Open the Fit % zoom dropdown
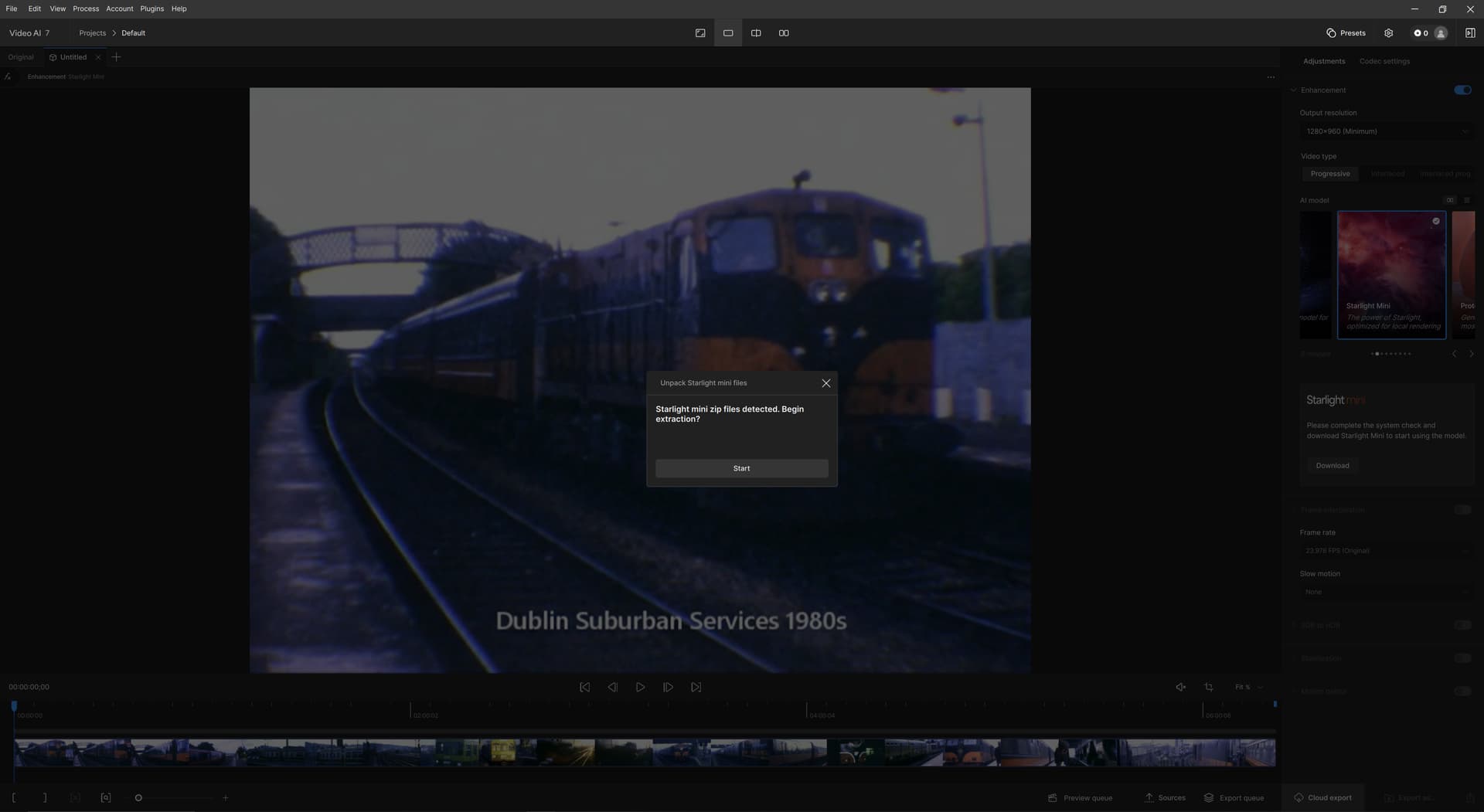This screenshot has height=812, width=1484. coord(1247,687)
